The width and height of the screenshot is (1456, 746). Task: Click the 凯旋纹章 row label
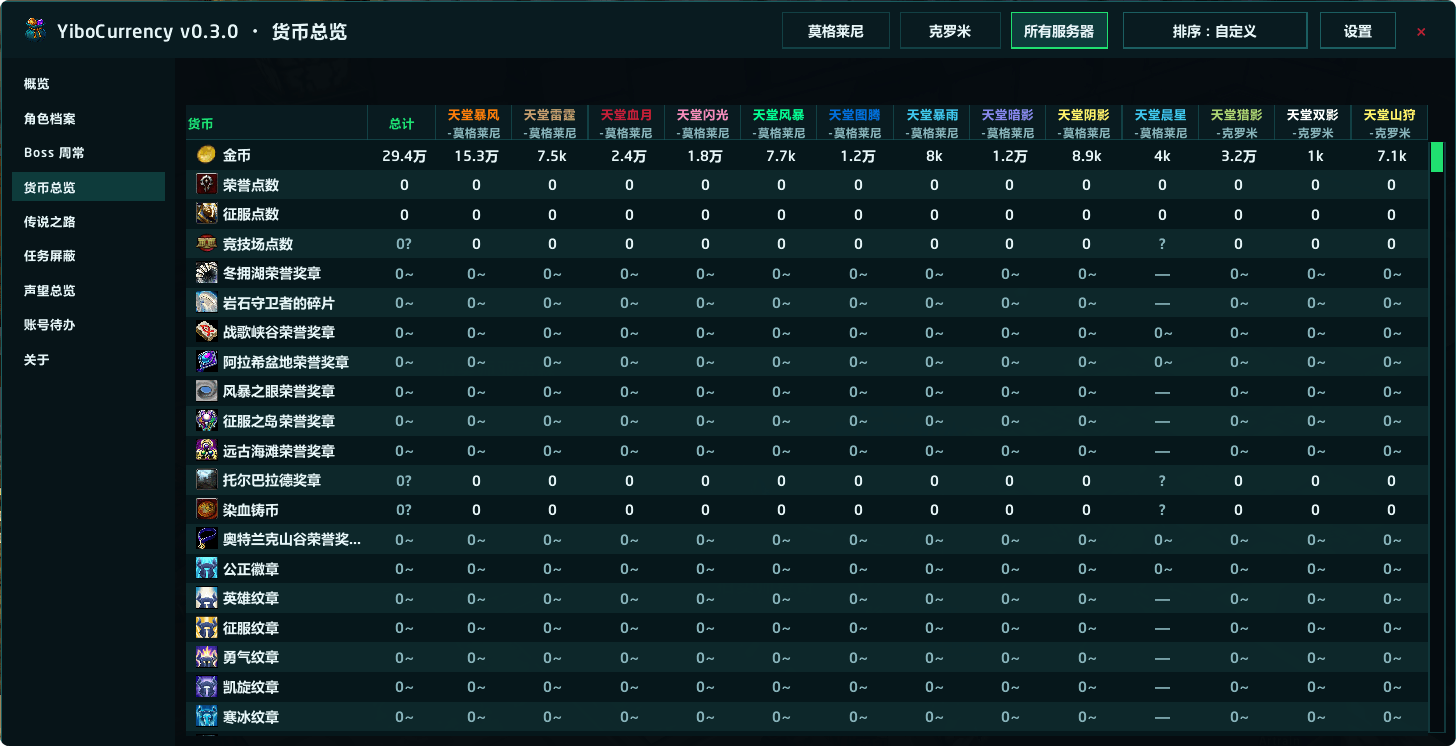pos(251,687)
